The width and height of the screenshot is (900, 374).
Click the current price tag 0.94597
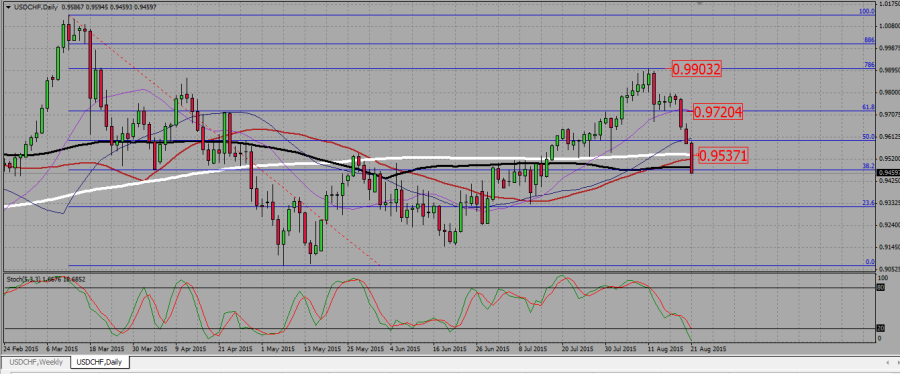pyautogui.click(x=888, y=171)
